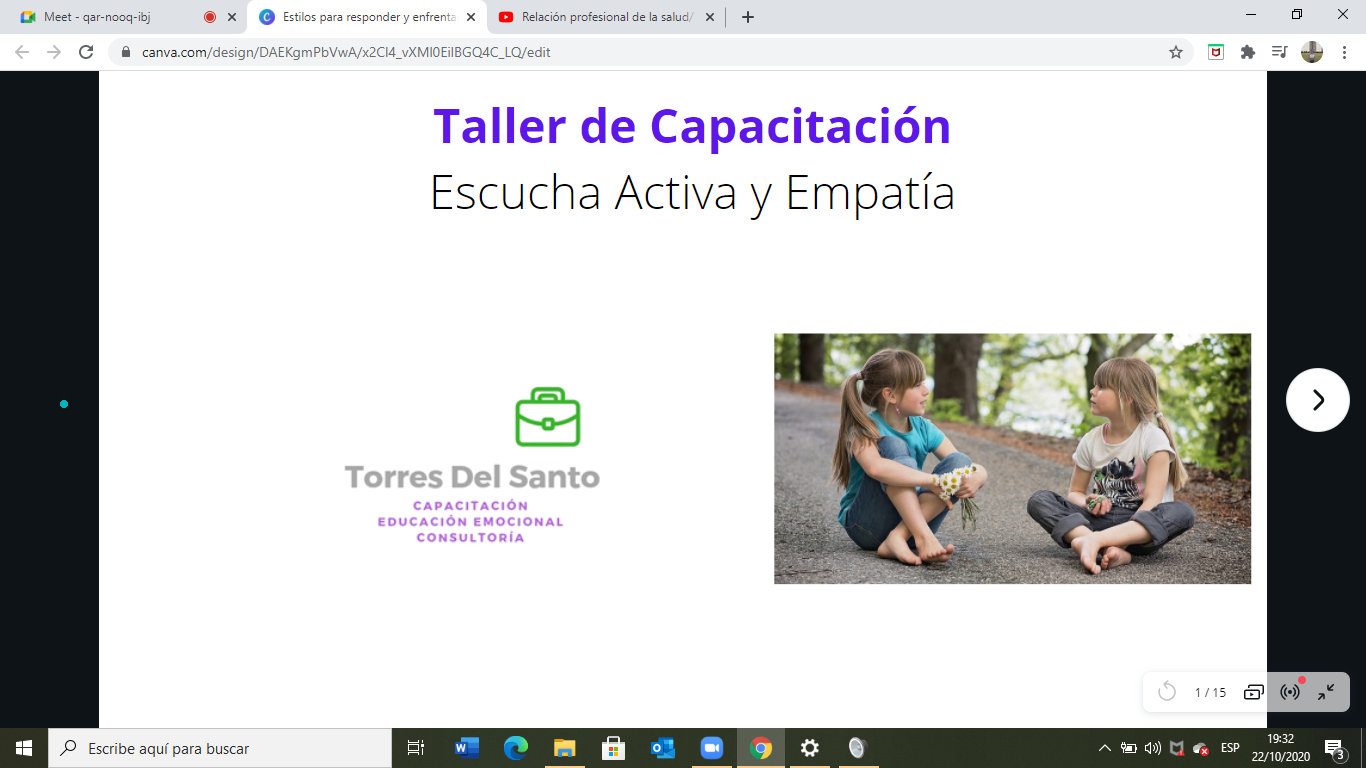Open the Chrome profile avatar menu

coord(1312,52)
